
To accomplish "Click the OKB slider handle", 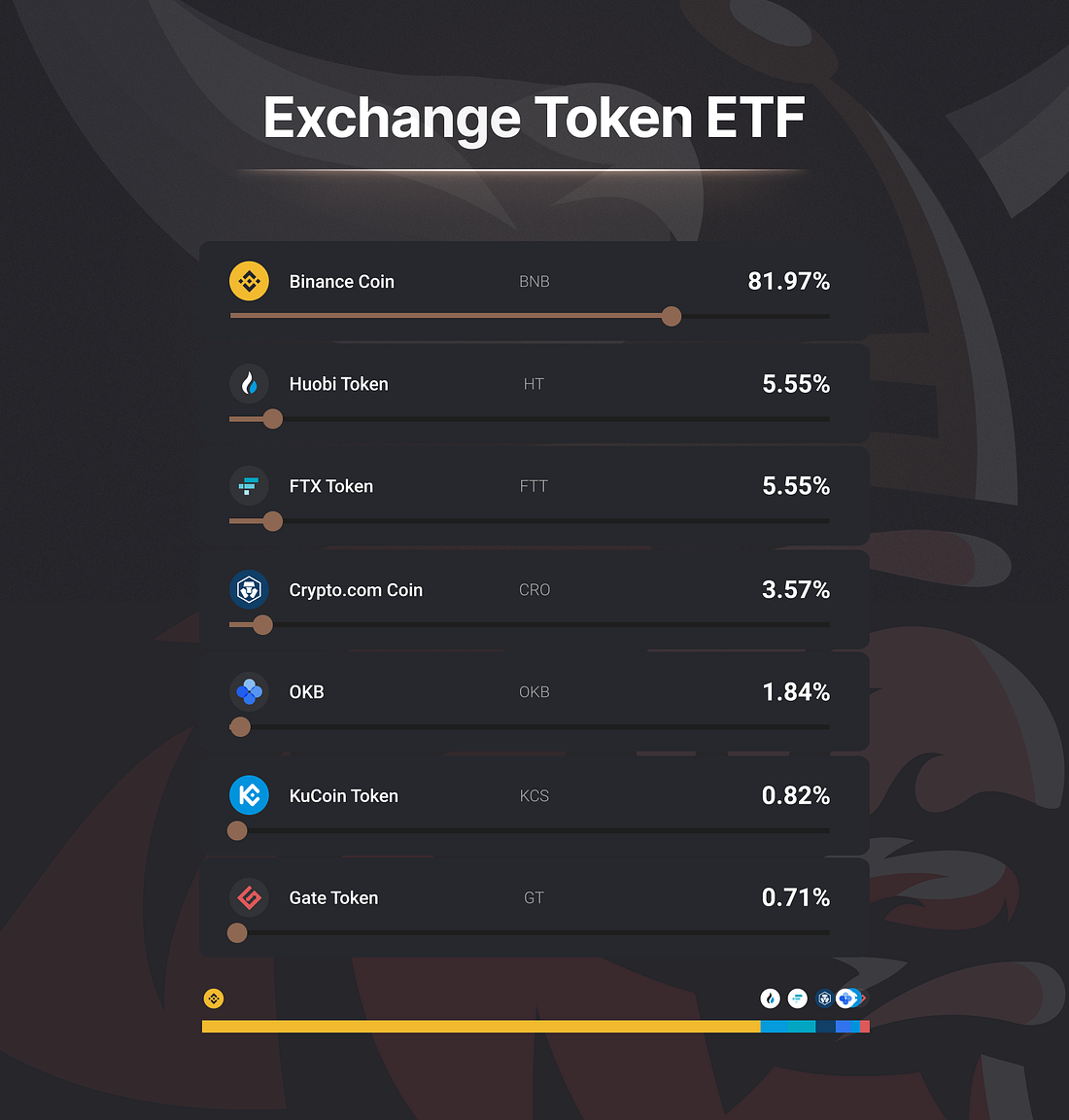I will tap(241, 727).
